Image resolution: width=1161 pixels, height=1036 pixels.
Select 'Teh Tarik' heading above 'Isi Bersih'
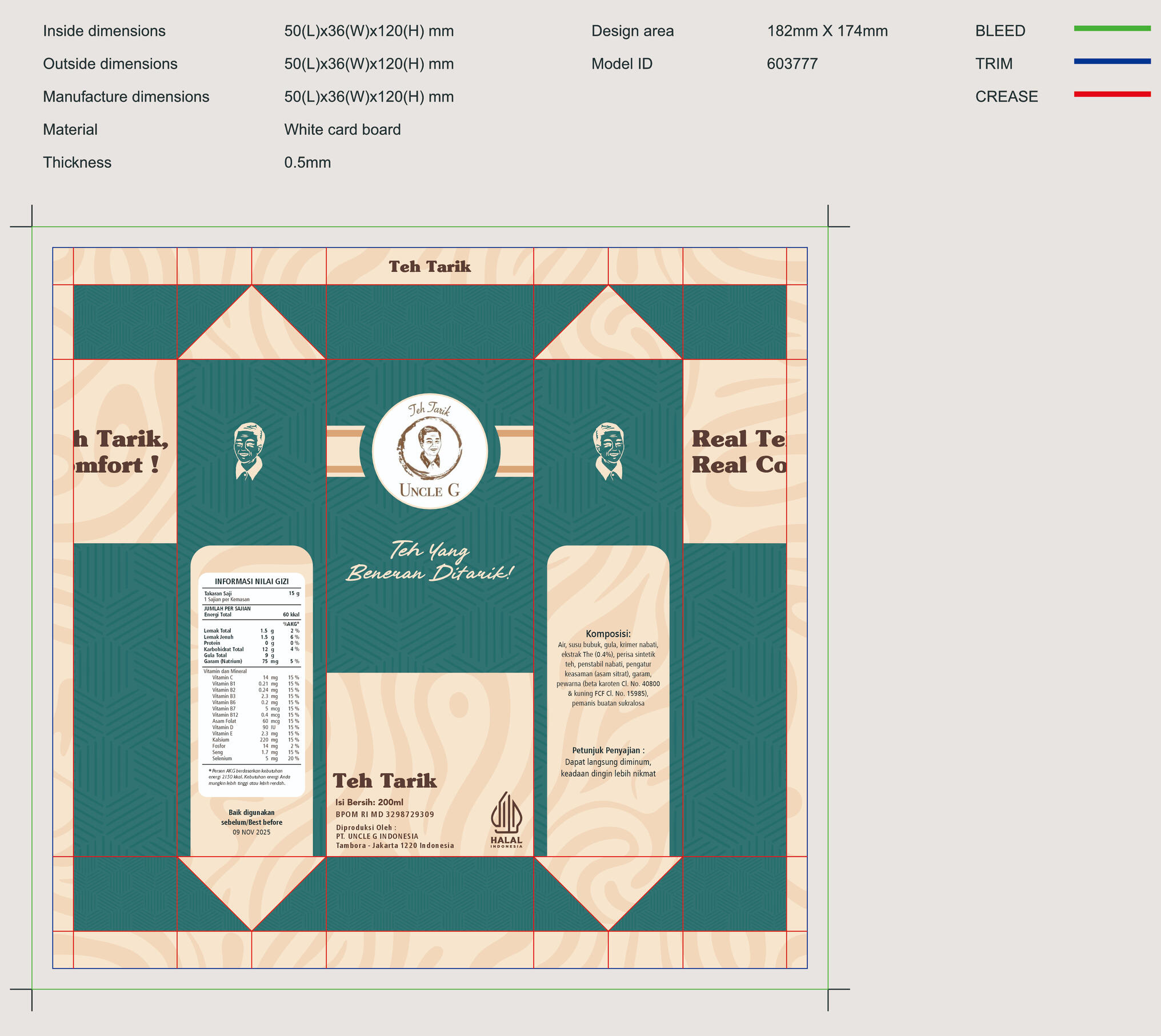pyautogui.click(x=385, y=781)
